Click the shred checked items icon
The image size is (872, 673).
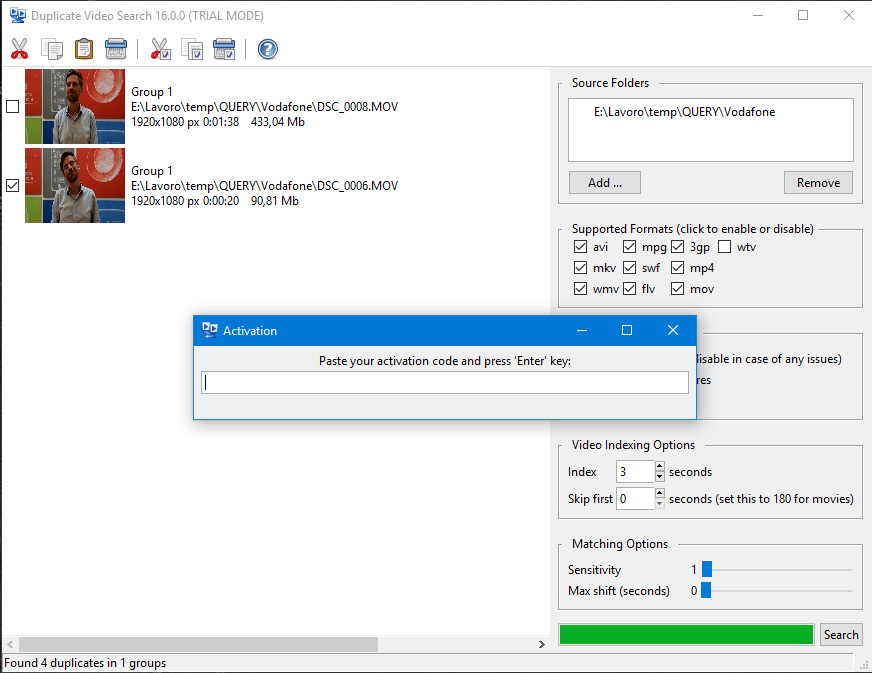pos(224,49)
